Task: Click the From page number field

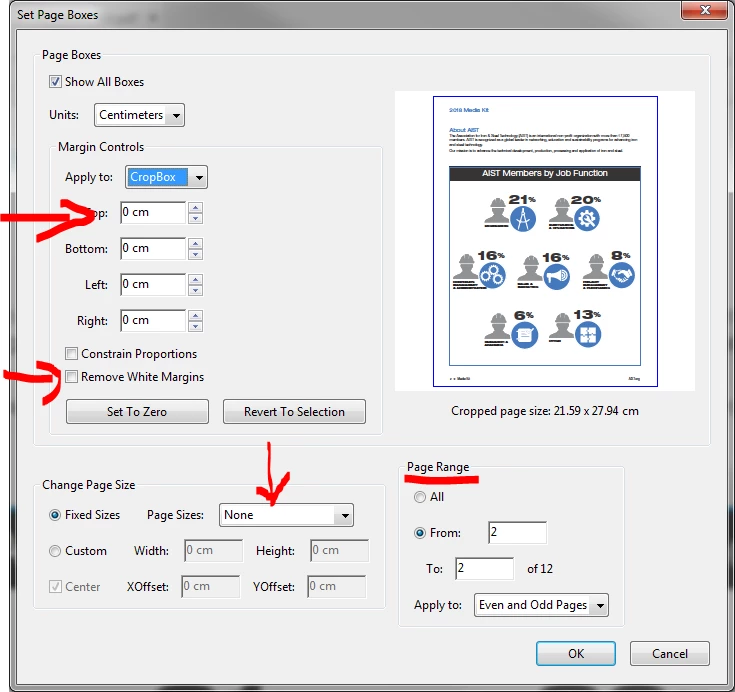Action: 518,533
